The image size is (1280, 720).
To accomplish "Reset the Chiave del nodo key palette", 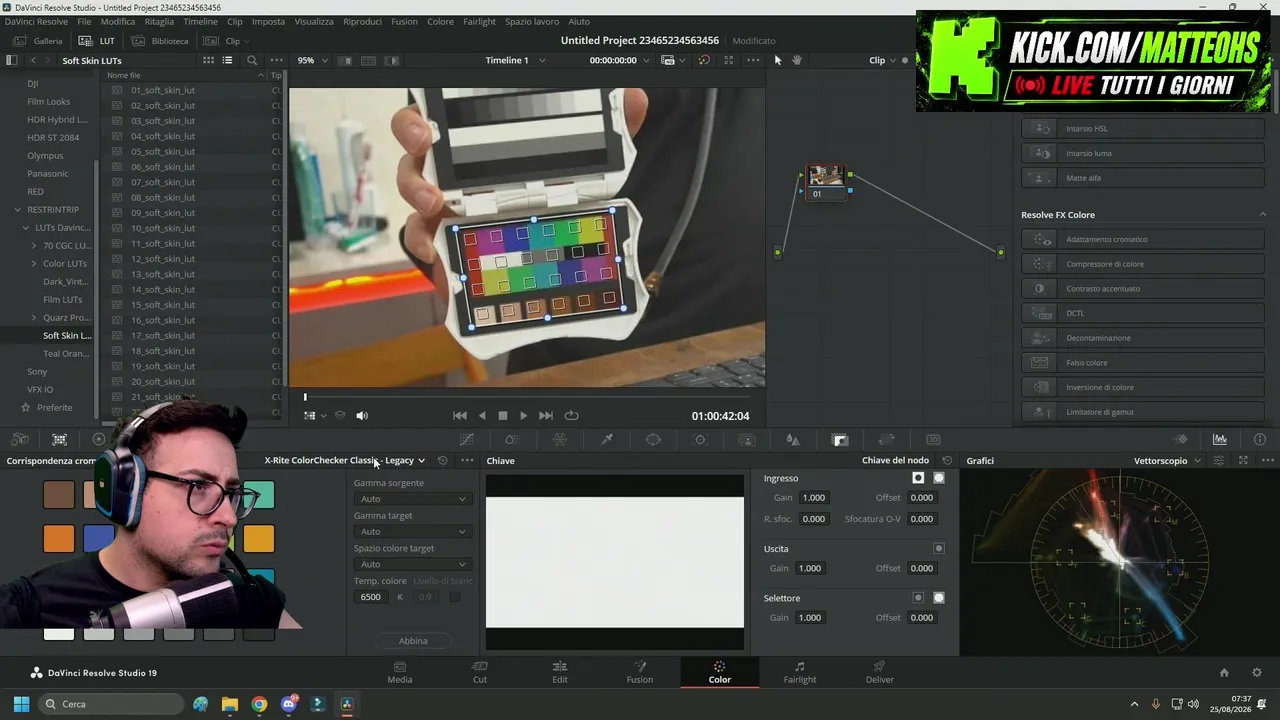I will pyautogui.click(x=947, y=461).
